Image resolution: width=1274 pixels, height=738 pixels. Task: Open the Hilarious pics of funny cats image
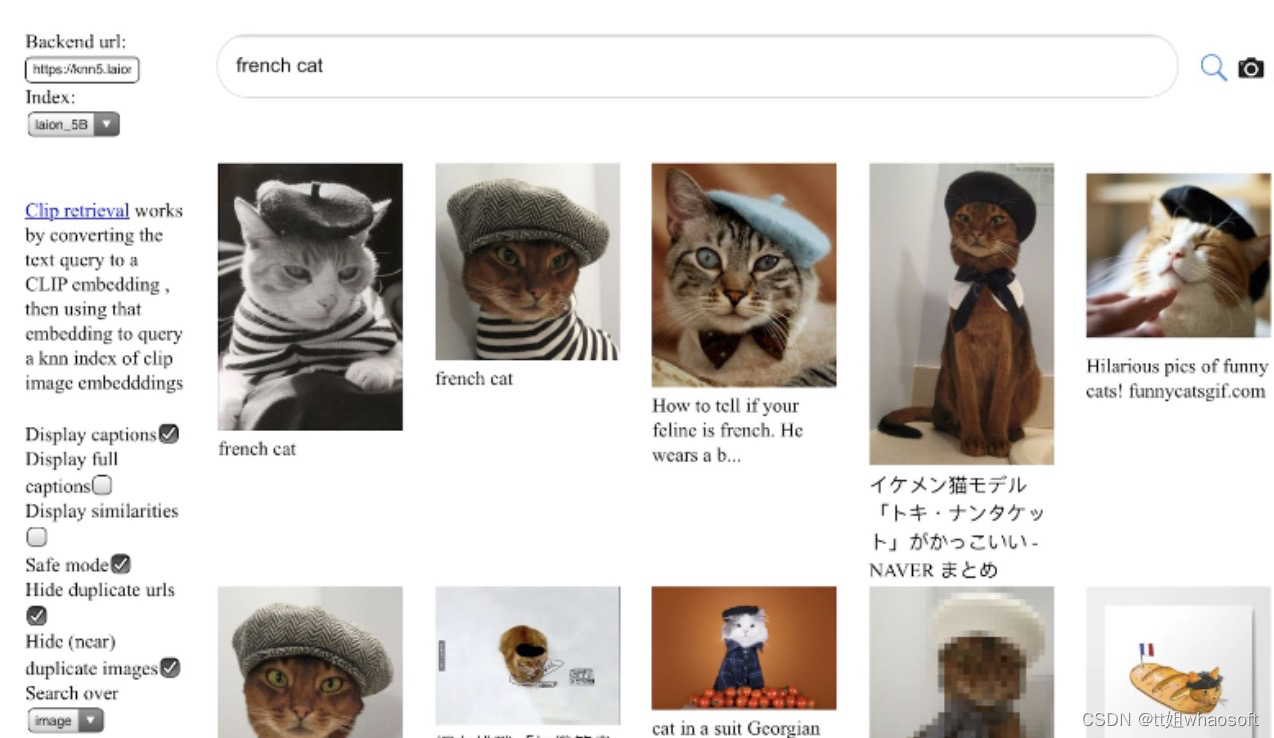1178,255
